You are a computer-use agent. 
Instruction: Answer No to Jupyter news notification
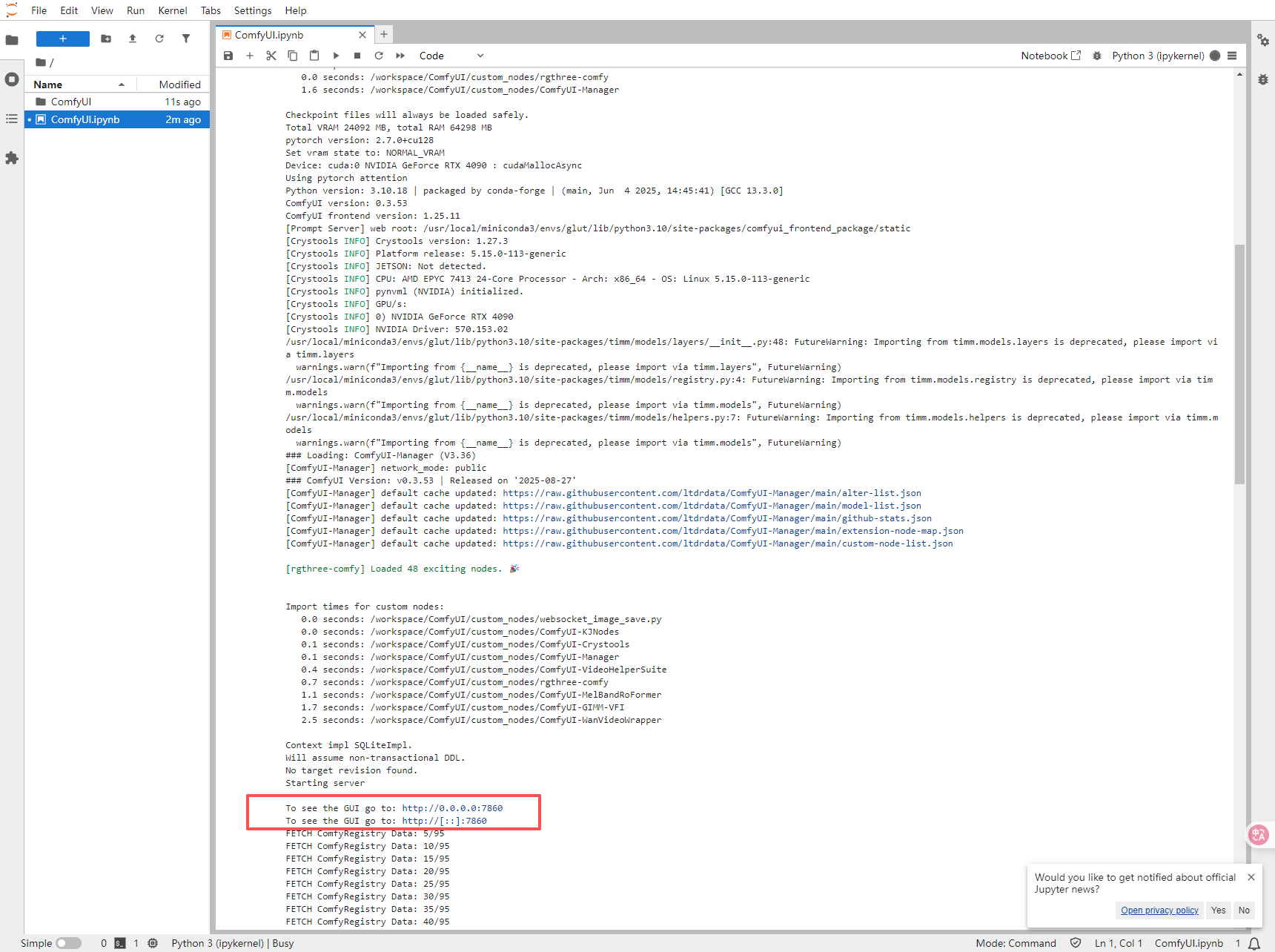[1244, 910]
